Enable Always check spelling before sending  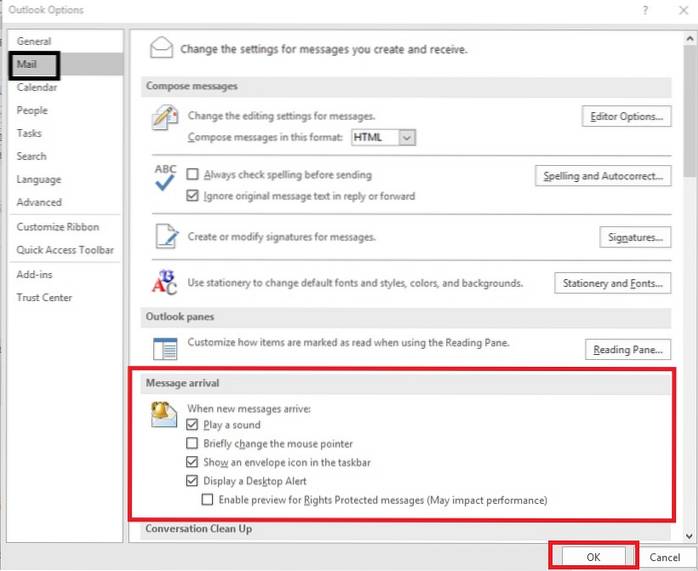193,175
